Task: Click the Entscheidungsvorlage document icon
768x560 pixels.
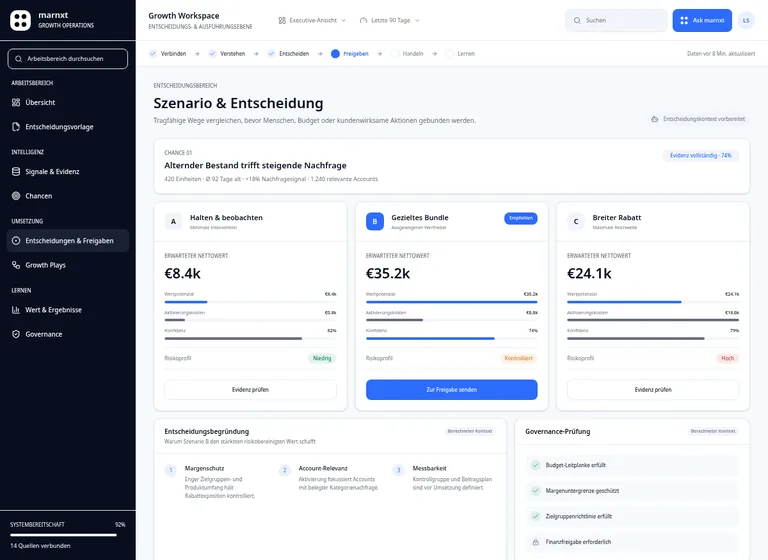Action: [16, 127]
